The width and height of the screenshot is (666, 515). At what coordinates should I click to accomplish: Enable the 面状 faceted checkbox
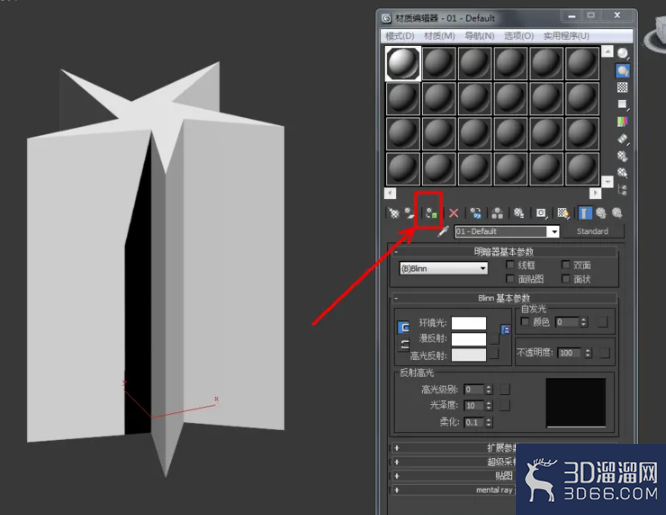coord(565,279)
